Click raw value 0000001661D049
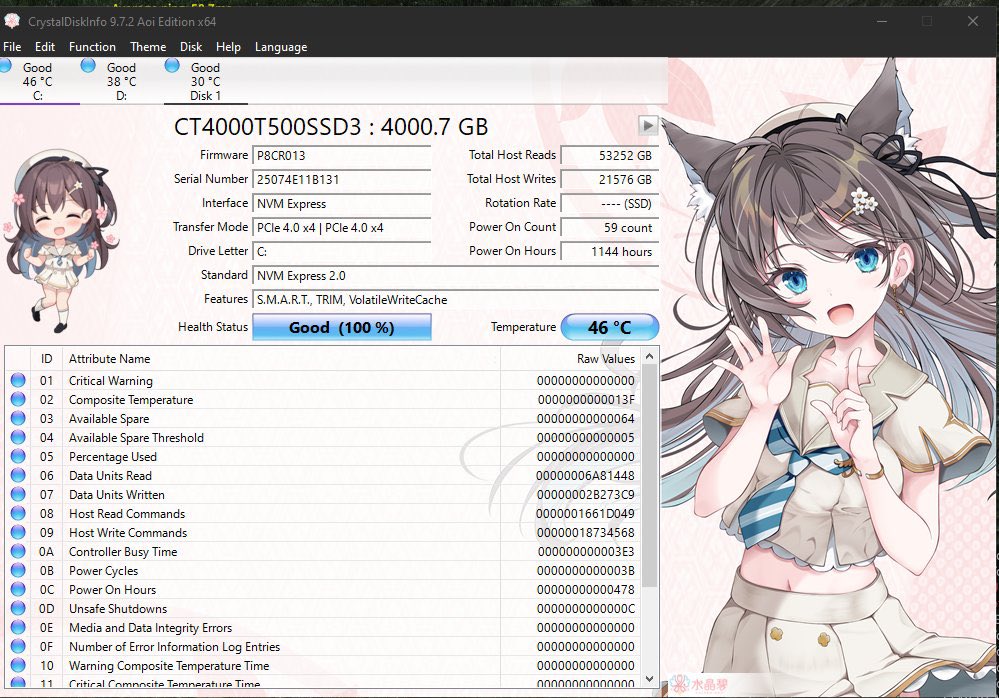Image resolution: width=999 pixels, height=698 pixels. (x=585, y=514)
